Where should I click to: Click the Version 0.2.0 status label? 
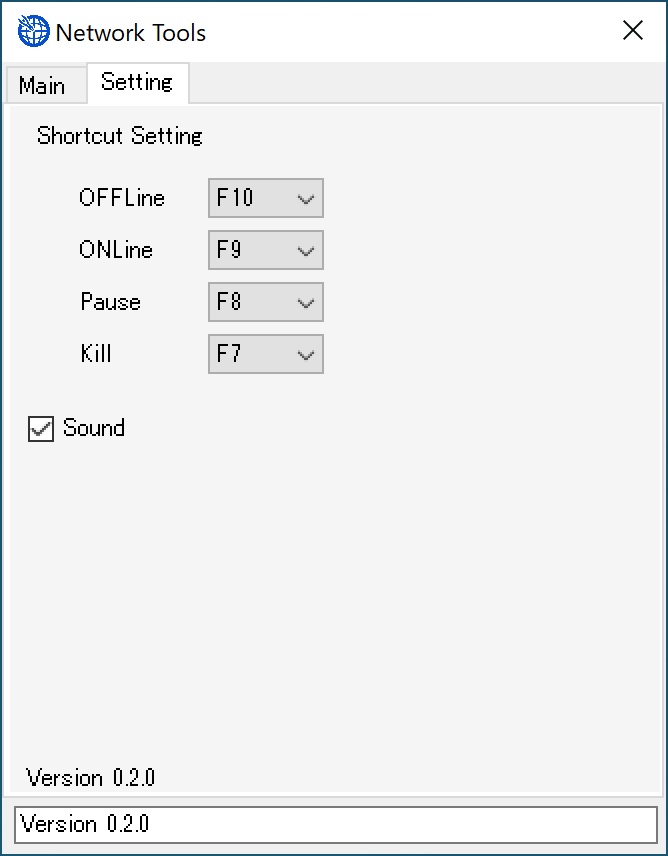pos(90,778)
